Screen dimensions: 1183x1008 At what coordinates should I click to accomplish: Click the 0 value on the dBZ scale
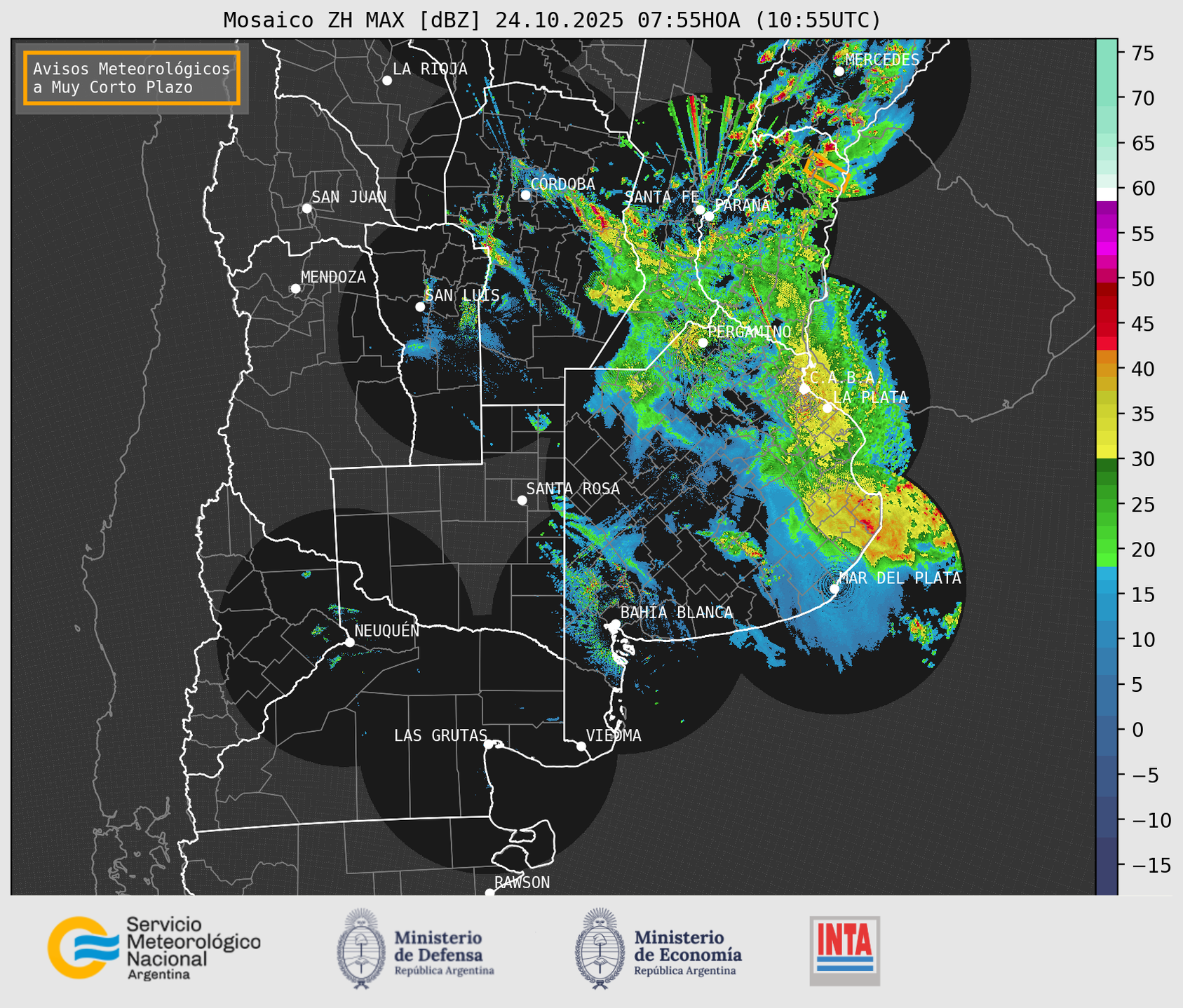click(1137, 730)
